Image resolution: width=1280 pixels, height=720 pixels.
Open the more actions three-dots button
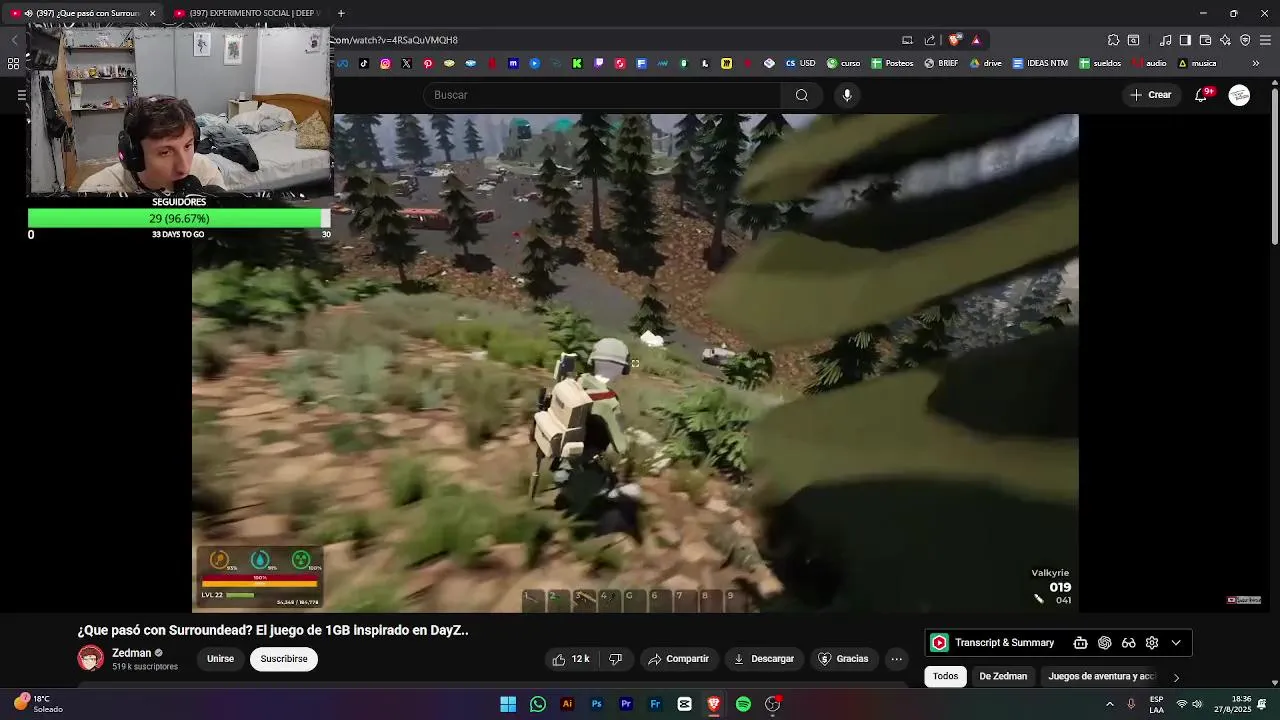click(896, 659)
